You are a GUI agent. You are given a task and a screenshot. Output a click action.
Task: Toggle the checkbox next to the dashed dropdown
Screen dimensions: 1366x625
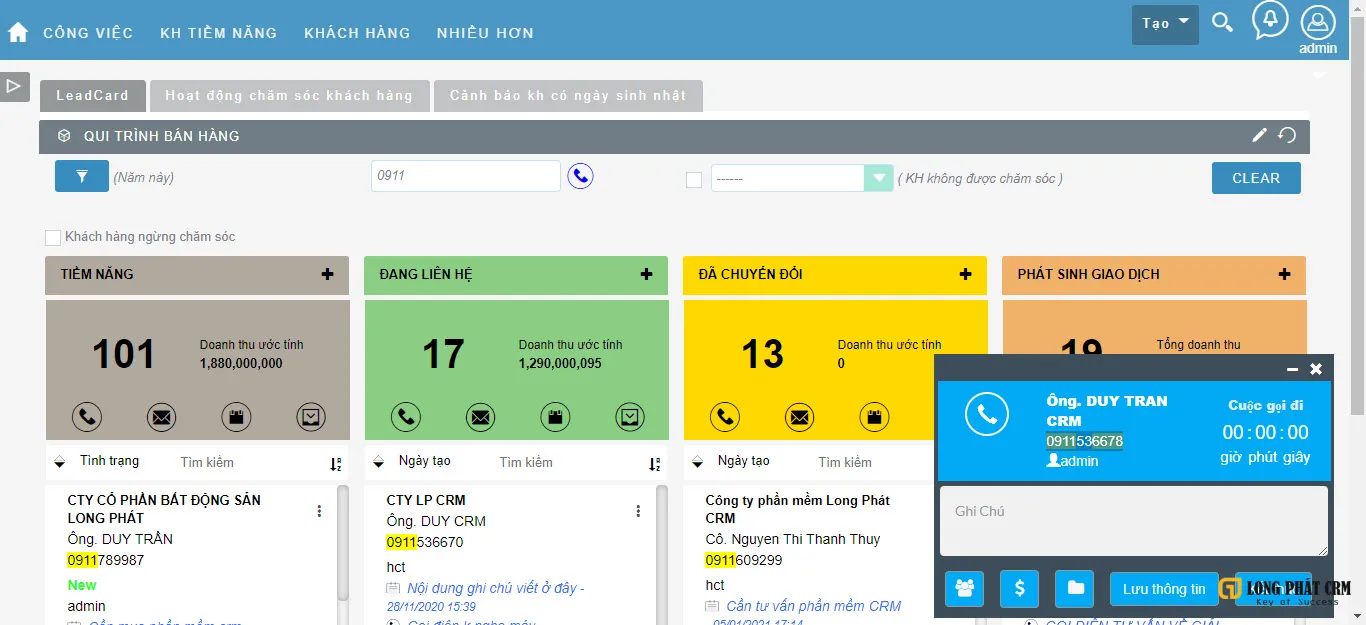tap(693, 180)
